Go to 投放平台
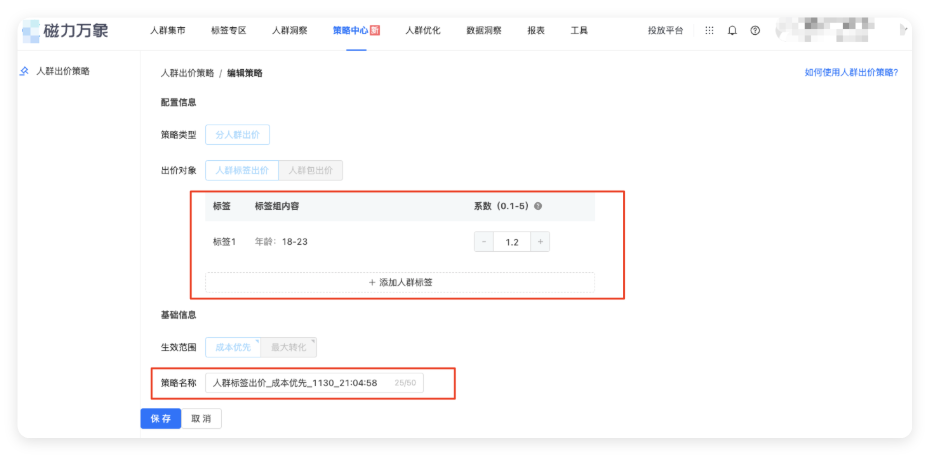The width and height of the screenshot is (929, 455). pos(665,31)
